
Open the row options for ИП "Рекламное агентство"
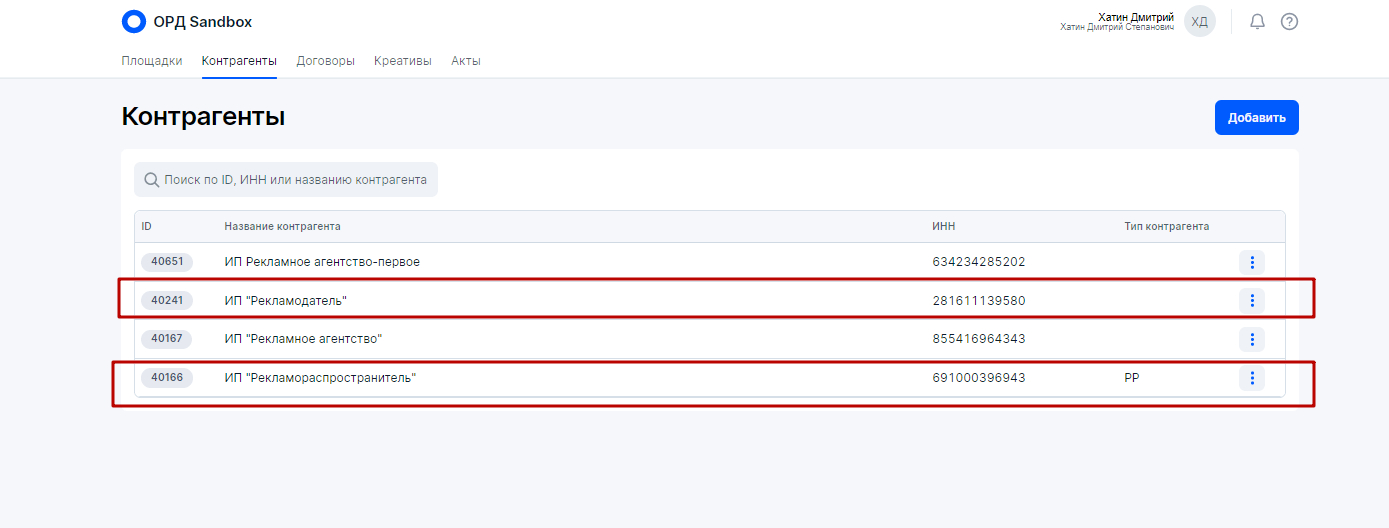tap(1251, 339)
